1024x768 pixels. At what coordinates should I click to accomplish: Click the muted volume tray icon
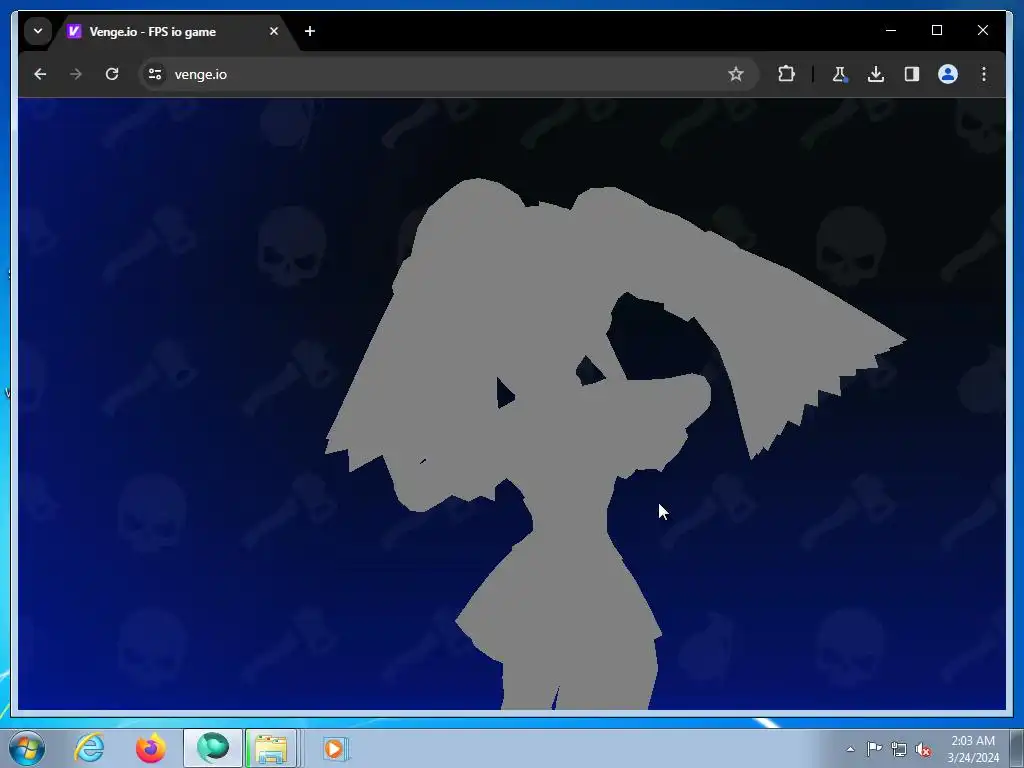coord(923,750)
